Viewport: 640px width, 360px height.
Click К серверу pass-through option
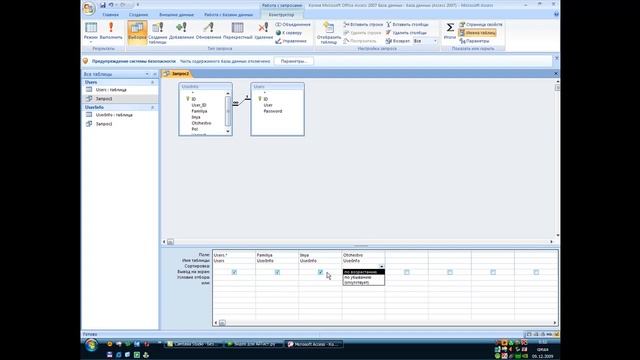coord(289,33)
